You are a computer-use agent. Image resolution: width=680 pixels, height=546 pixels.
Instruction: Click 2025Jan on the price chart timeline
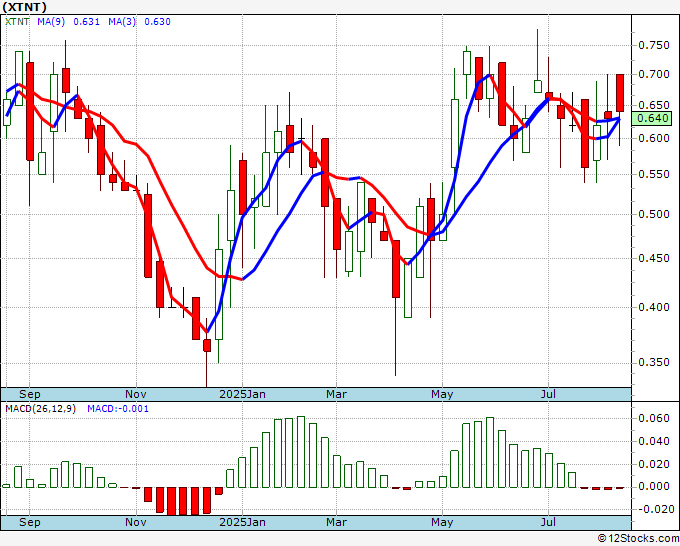pos(242,394)
